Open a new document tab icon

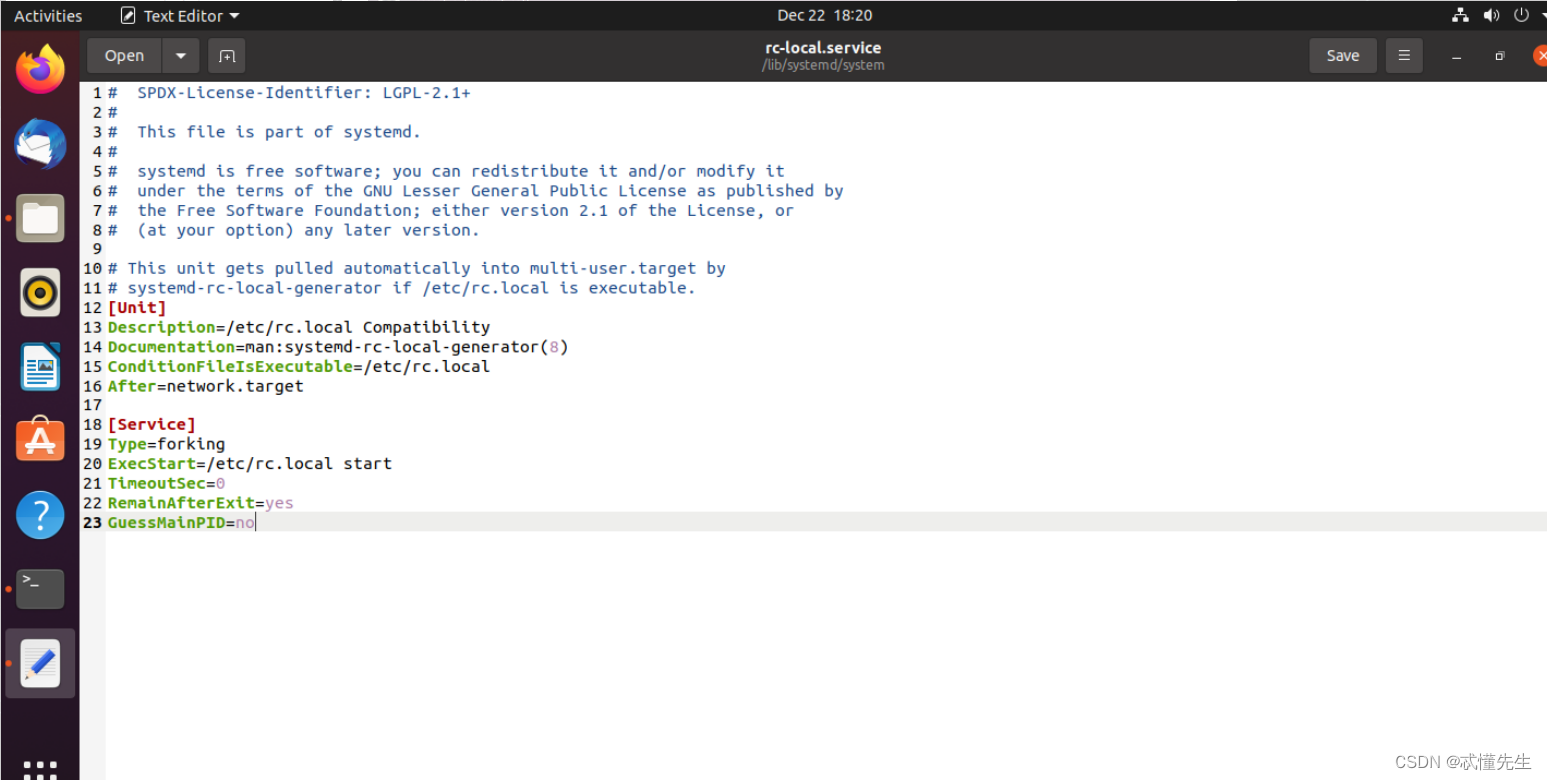[226, 56]
